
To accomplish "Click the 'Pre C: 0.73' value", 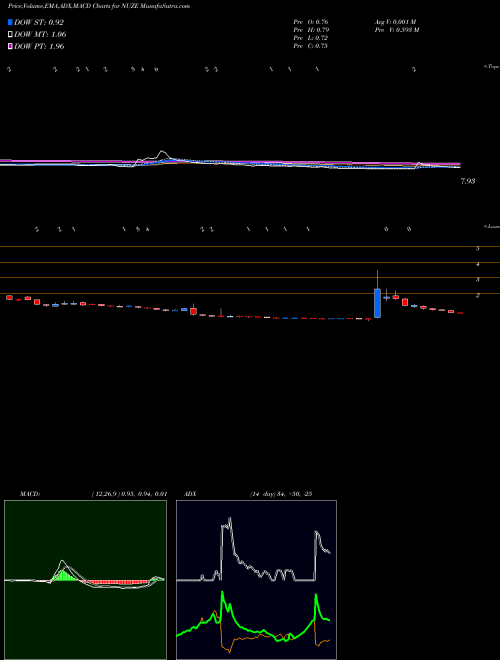I will [x=311, y=46].
